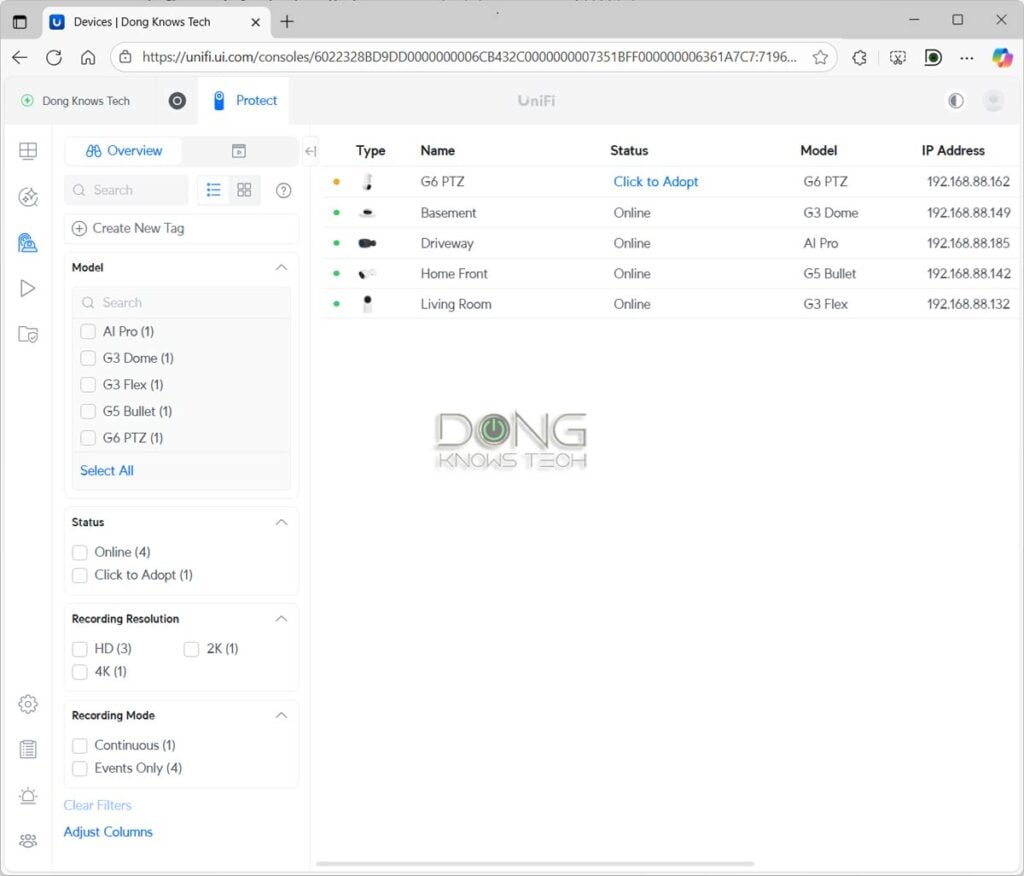Screen dimensions: 1024x876
Task: Collapse the Model filter section
Action: (x=281, y=267)
